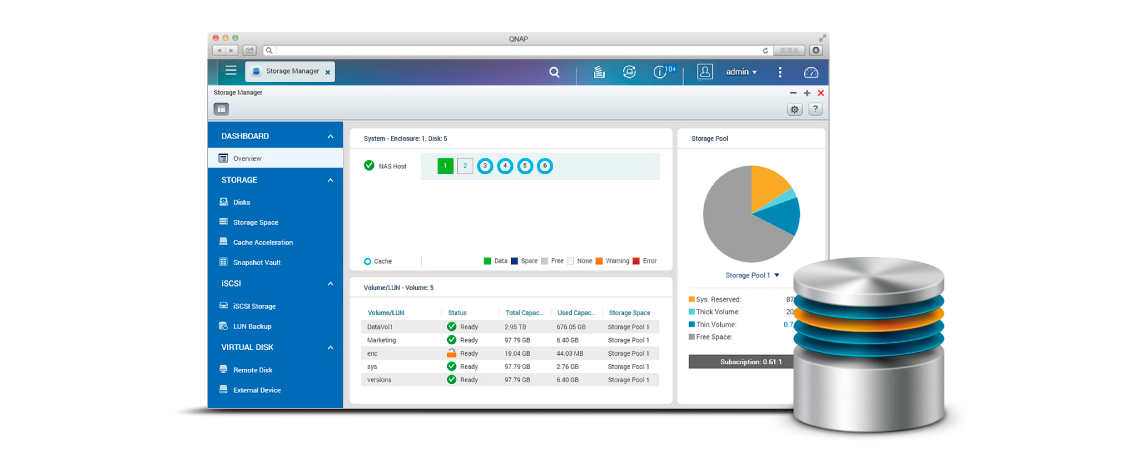The width and height of the screenshot is (1140, 455).
Task: Open the main hamburger menu
Action: 231,71
